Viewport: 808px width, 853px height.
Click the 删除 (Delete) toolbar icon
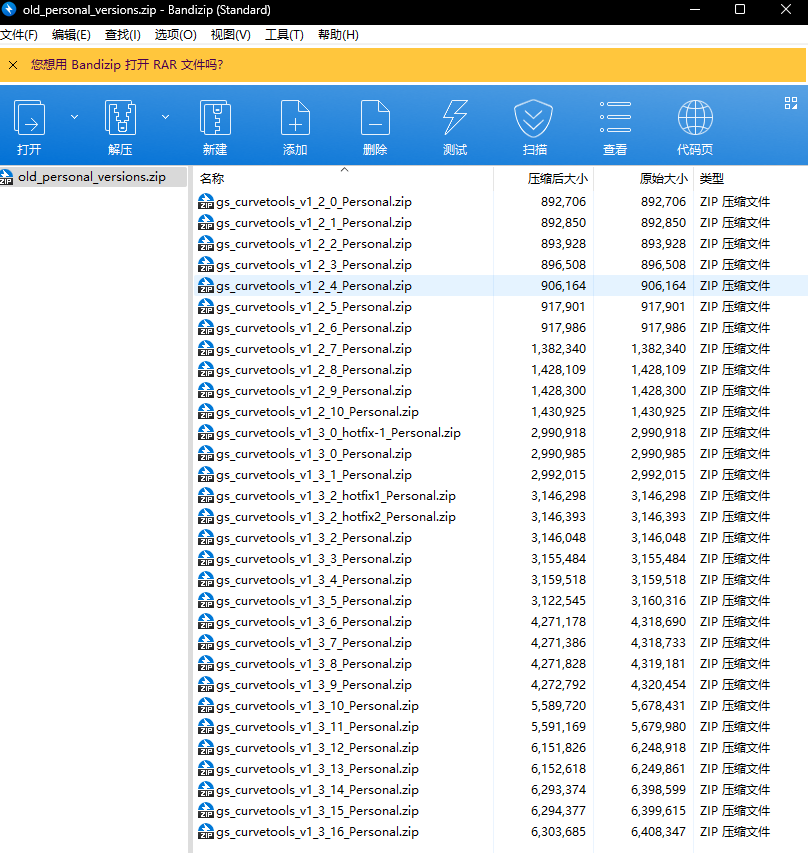[374, 122]
